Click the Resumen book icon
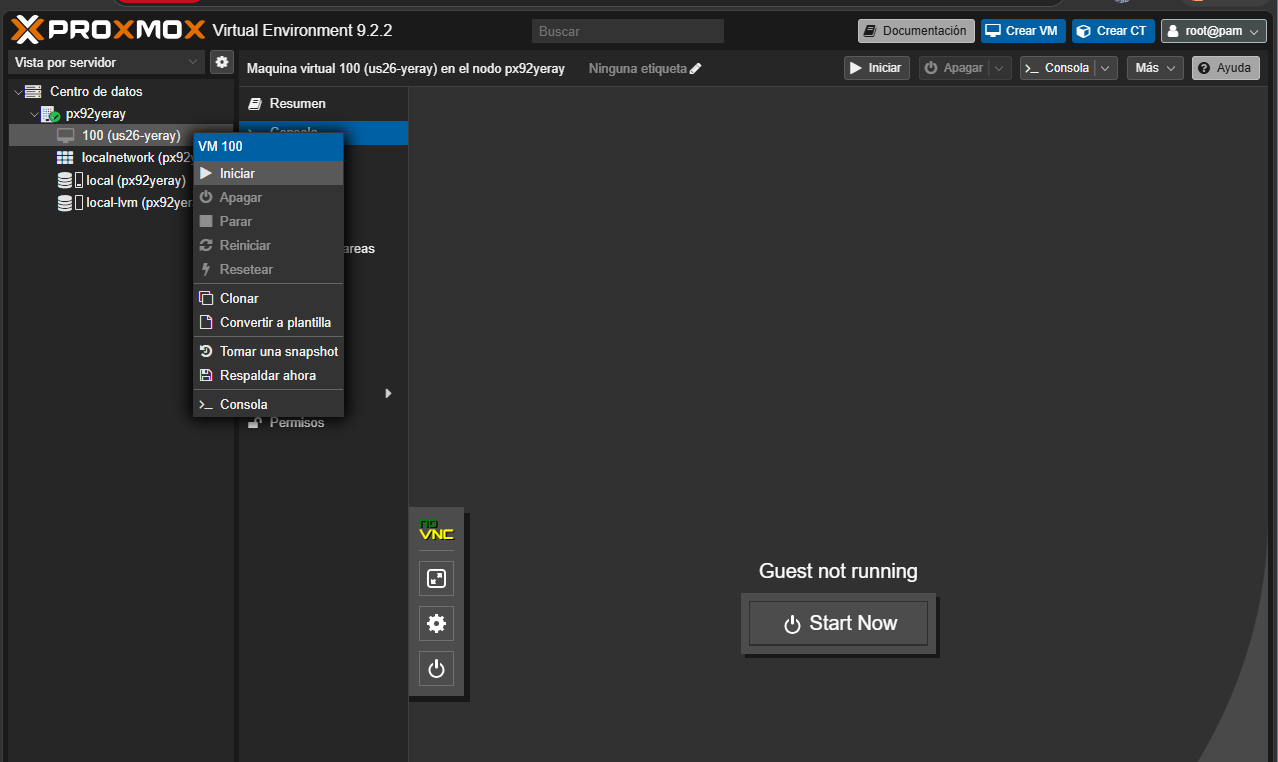The image size is (1278, 762). tap(255, 103)
